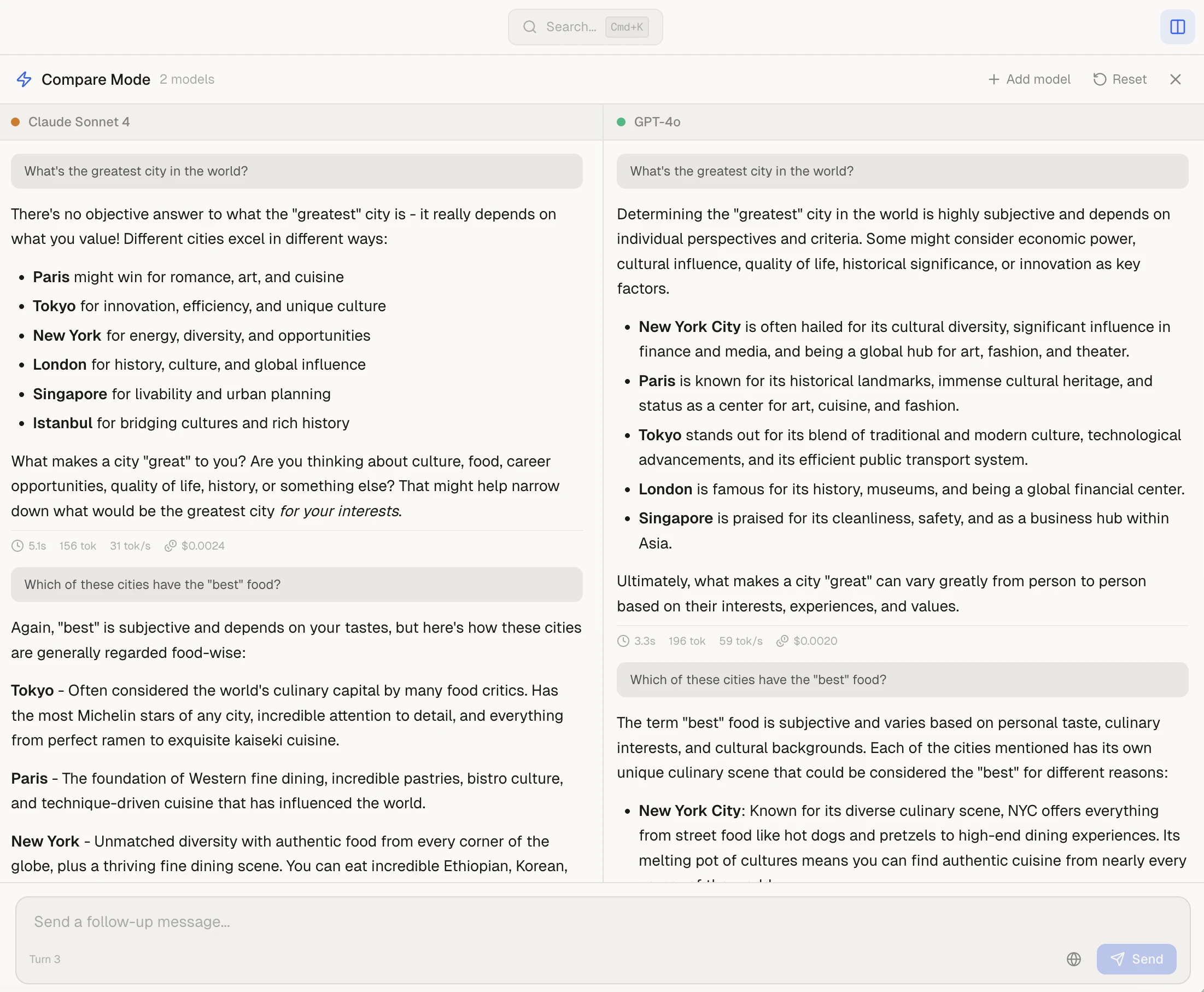Click the clock icon next to 3.3s
Screen dimensions: 1204x992
coord(623,641)
